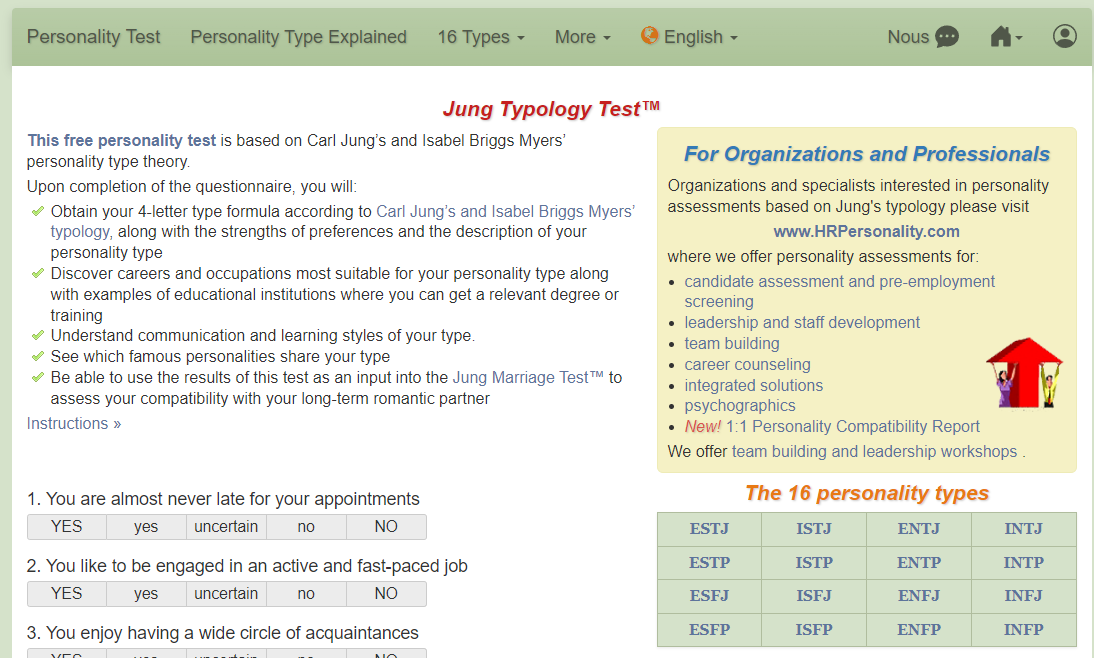The height and width of the screenshot is (658, 1094).
Task: Expand the More dropdown menu
Action: (583, 37)
